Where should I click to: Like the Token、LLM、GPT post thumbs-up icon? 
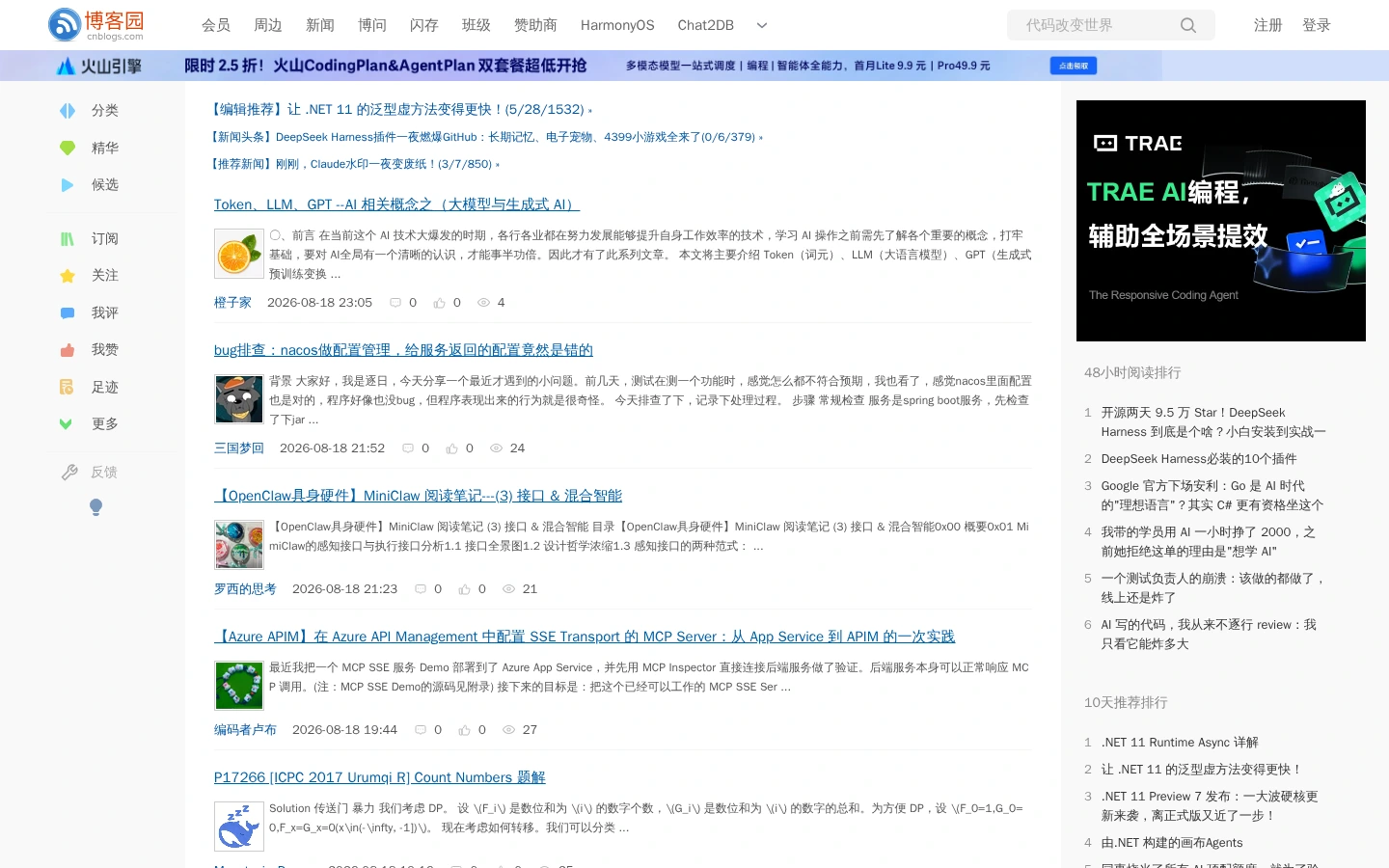[439, 303]
